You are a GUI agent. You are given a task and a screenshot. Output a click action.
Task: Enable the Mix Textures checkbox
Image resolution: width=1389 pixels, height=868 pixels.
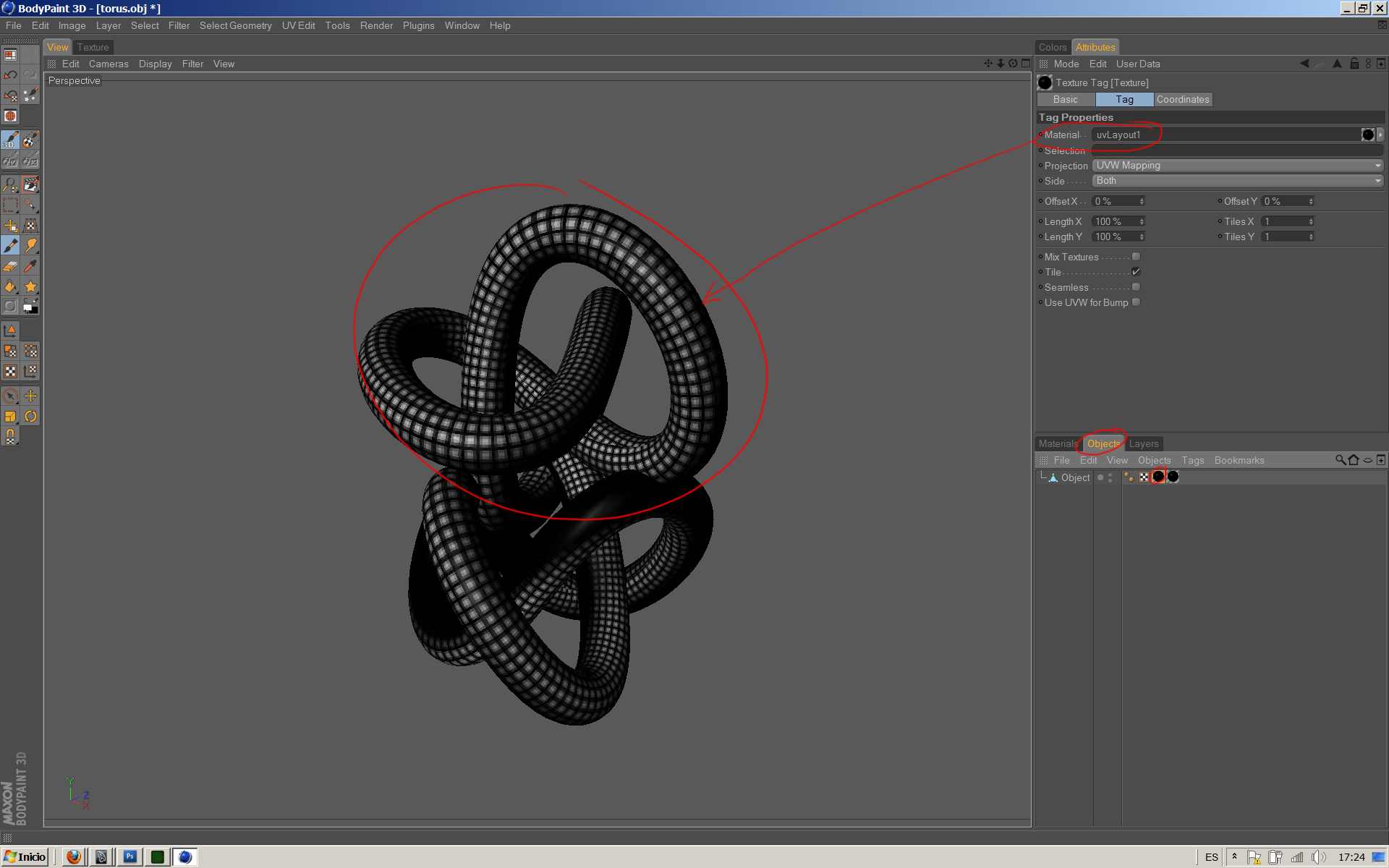[x=1136, y=257]
